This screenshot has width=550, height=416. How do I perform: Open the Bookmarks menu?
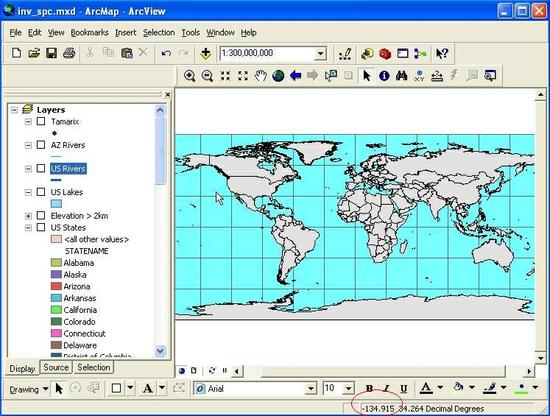pos(89,33)
